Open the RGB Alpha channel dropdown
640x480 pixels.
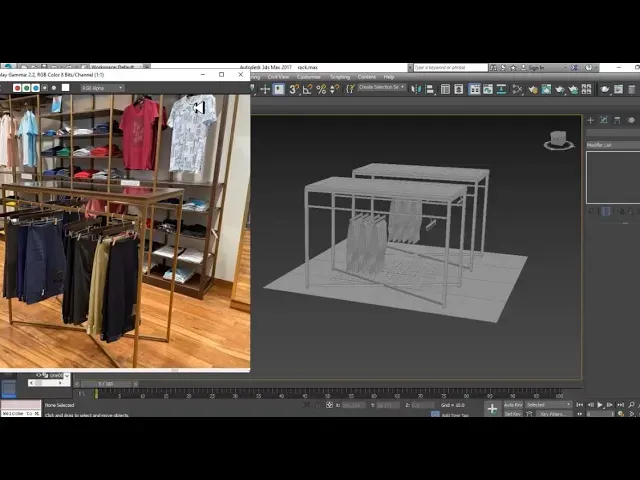[x=102, y=88]
